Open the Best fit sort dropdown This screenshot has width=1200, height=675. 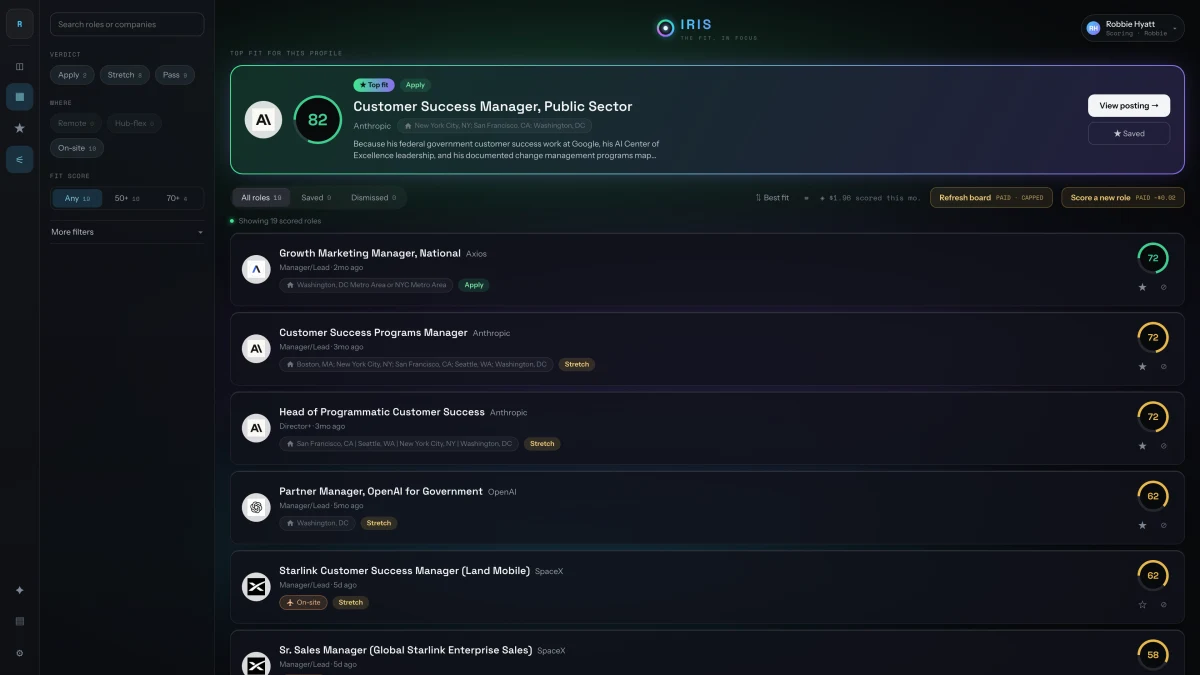coord(772,198)
